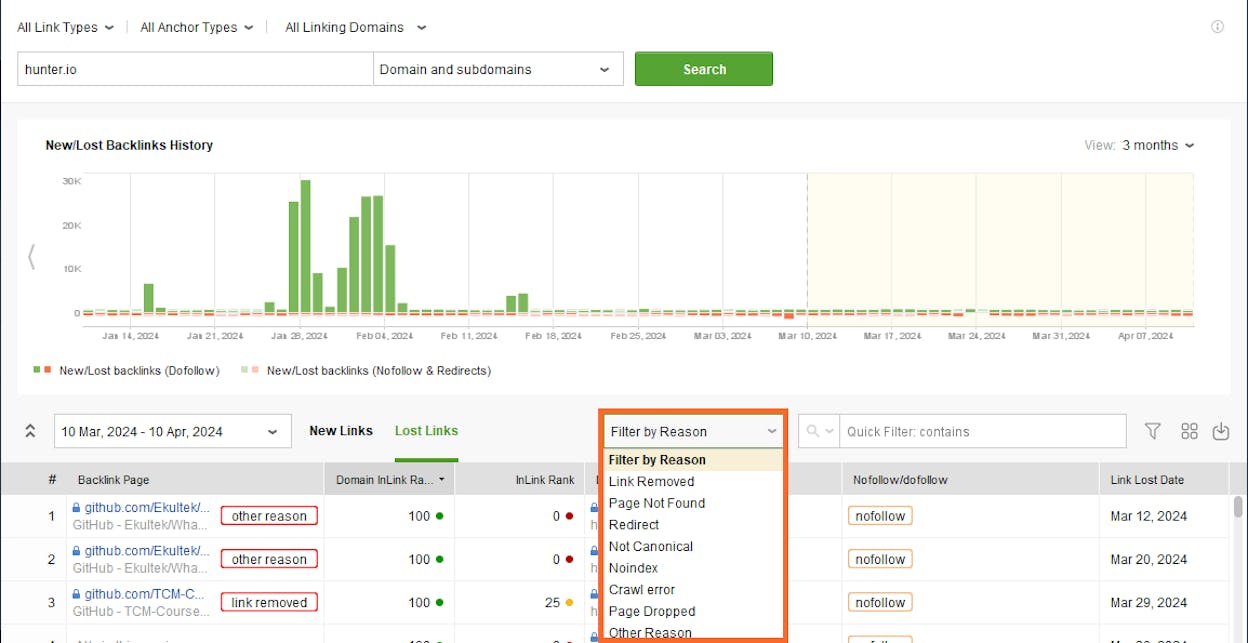Open All Anchor Types dropdown
Screen dimensions: 1248x643
pyautogui.click(x=196, y=28)
